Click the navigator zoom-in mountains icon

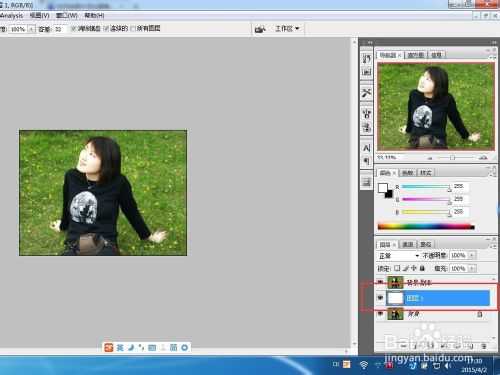pos(483,158)
